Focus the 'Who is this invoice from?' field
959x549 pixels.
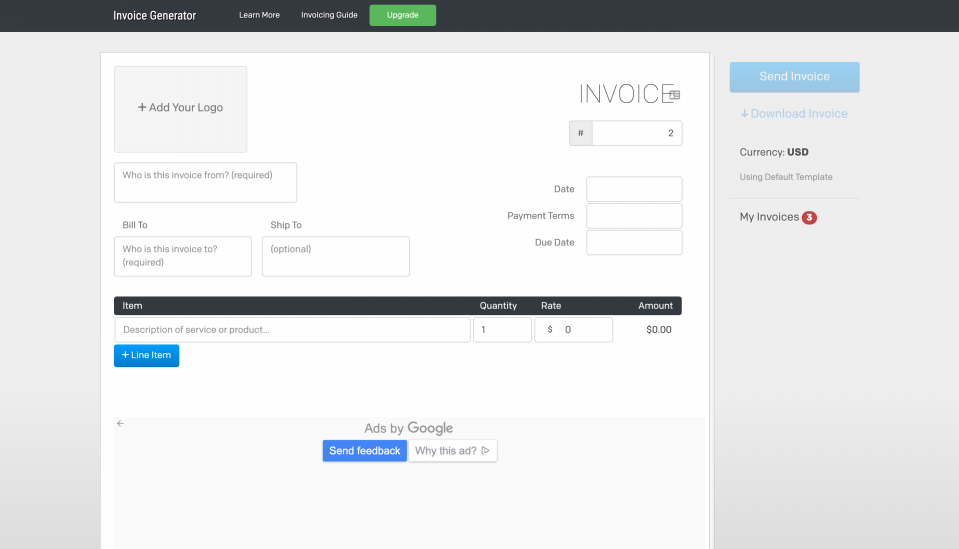[x=206, y=182]
